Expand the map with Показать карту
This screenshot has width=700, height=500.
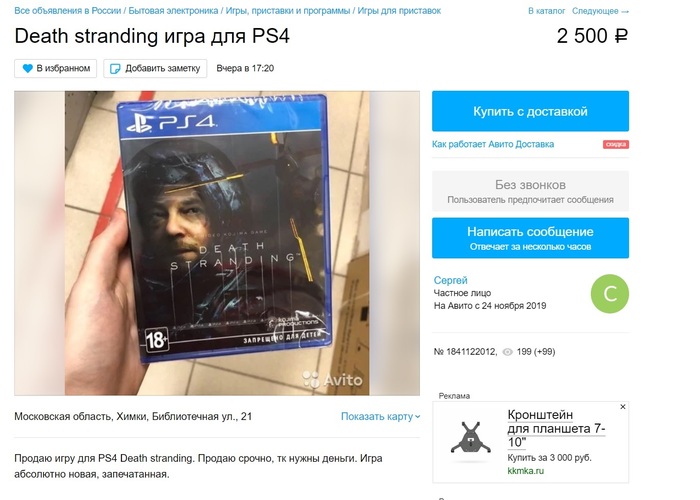tap(377, 417)
